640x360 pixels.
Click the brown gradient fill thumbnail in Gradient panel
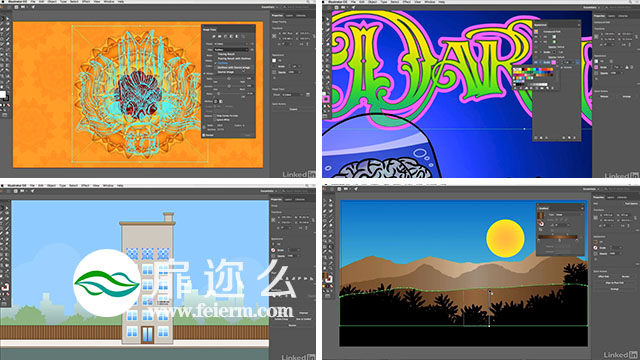[x=540, y=216]
